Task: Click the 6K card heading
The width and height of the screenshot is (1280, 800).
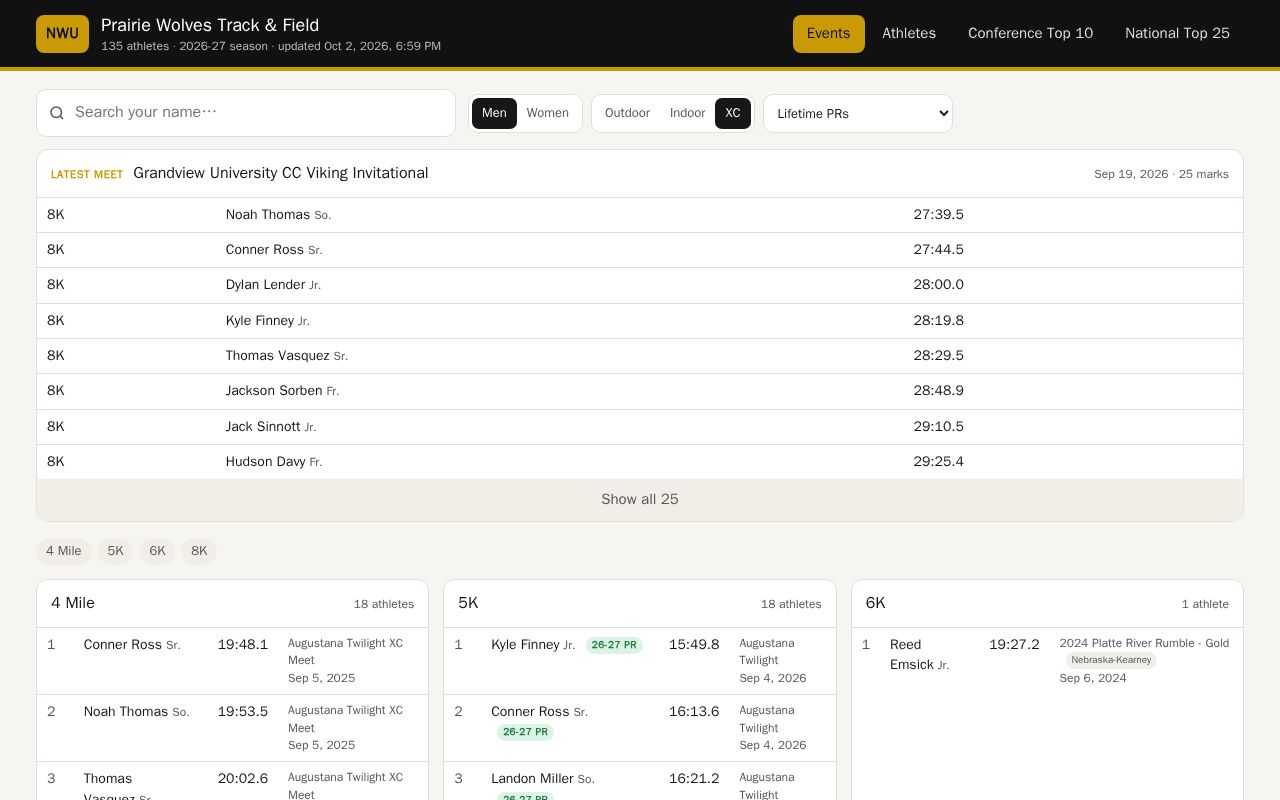Action: (876, 603)
